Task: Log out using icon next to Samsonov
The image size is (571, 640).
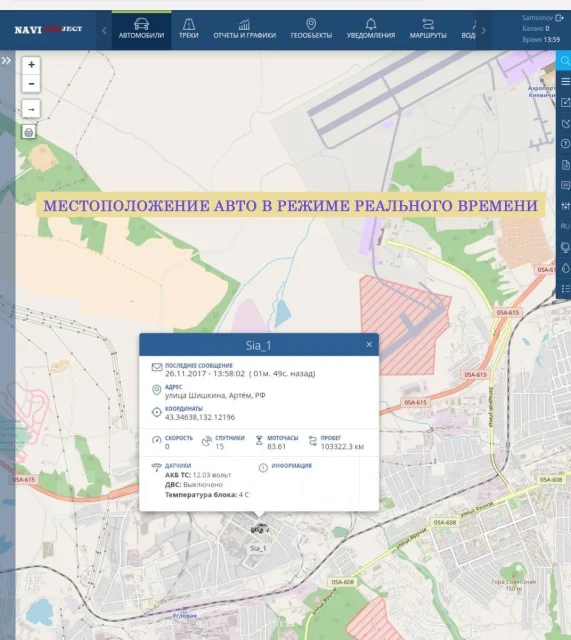Action: tap(559, 18)
